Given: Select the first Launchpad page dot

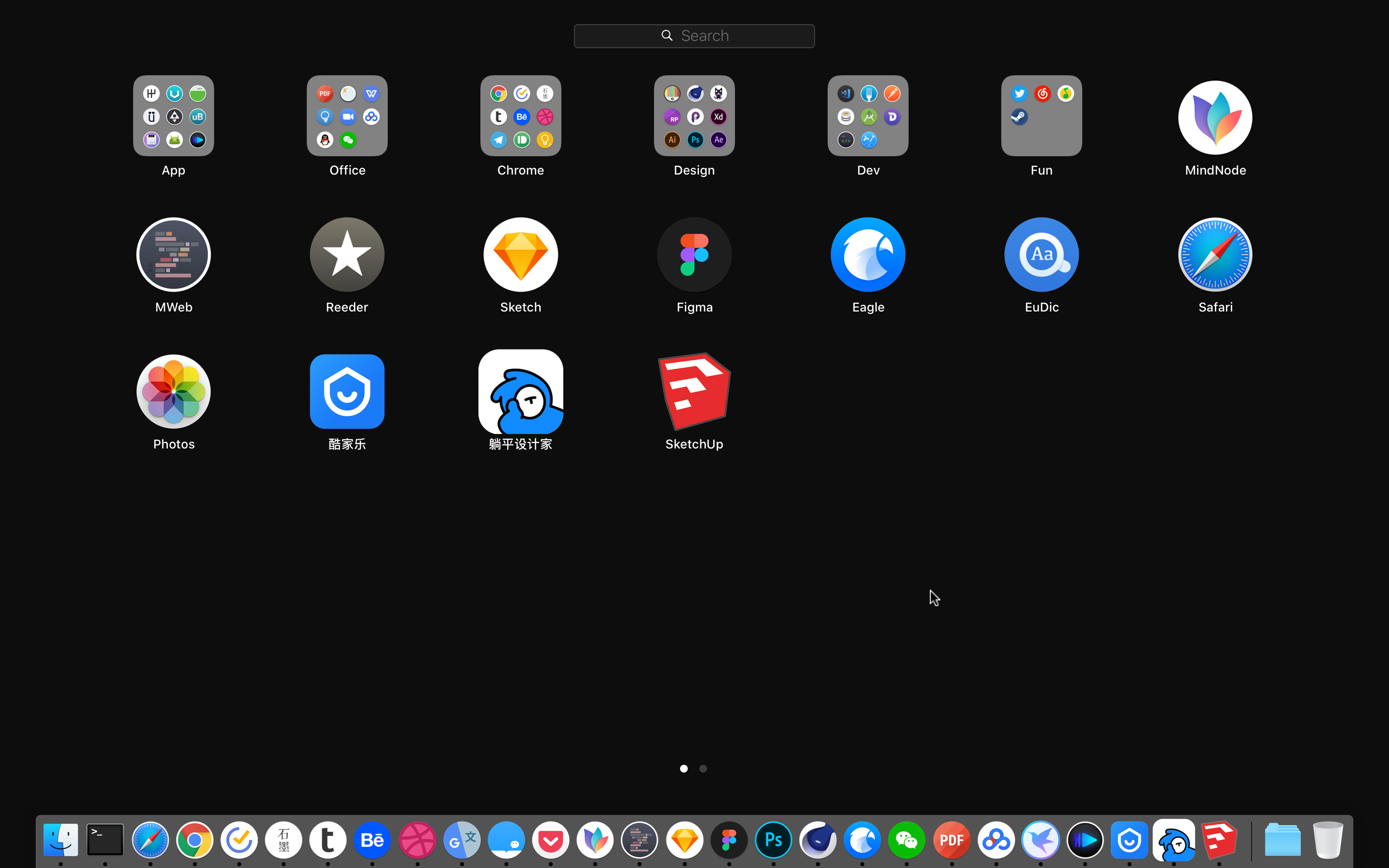Looking at the screenshot, I should pyautogui.click(x=683, y=768).
